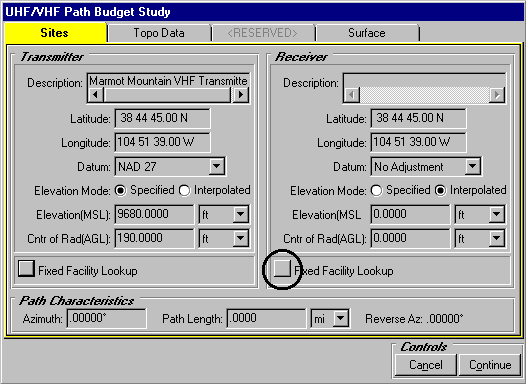Open the Transmitter Datum NAD 27 dropdown

pos(216,166)
